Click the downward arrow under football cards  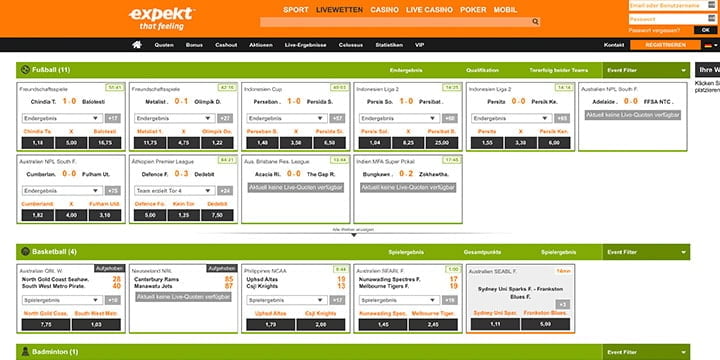tap(354, 235)
